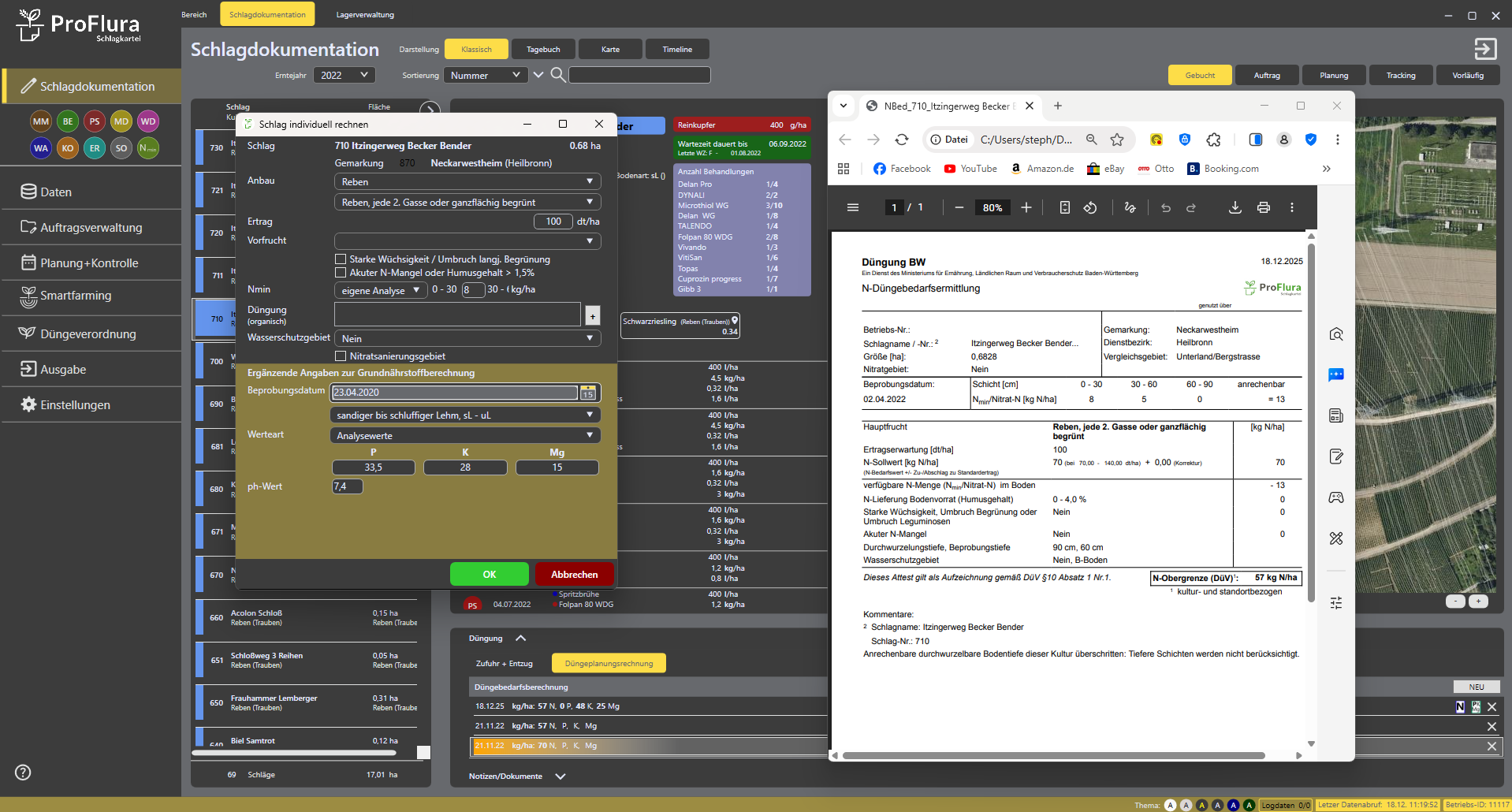Switch to the Tagebuch view

coord(543,49)
